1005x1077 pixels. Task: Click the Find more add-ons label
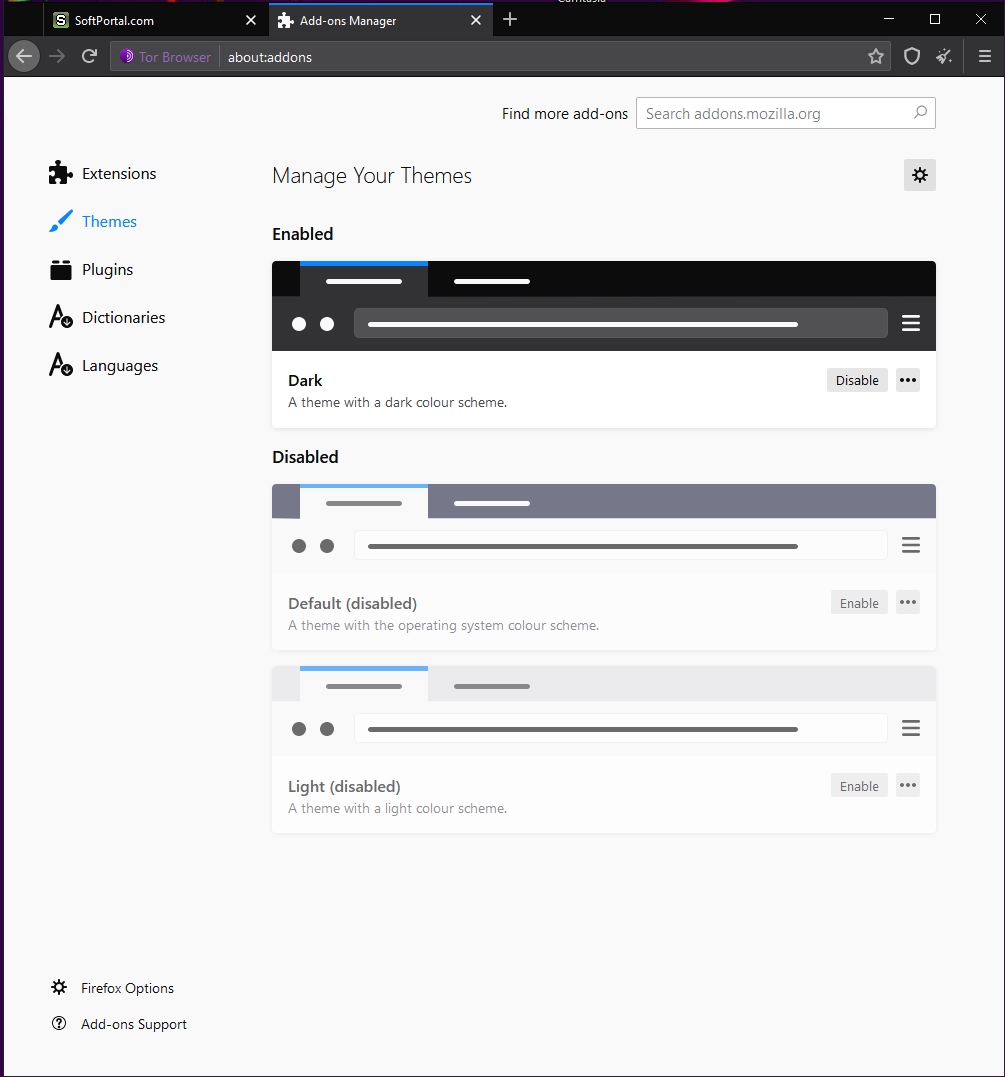[x=565, y=114]
